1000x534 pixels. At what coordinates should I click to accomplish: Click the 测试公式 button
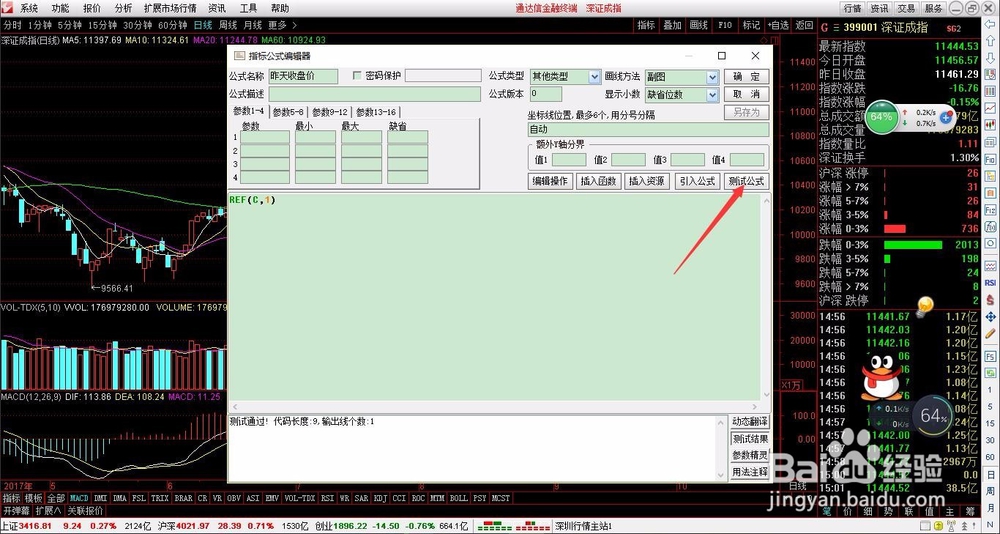point(746,181)
